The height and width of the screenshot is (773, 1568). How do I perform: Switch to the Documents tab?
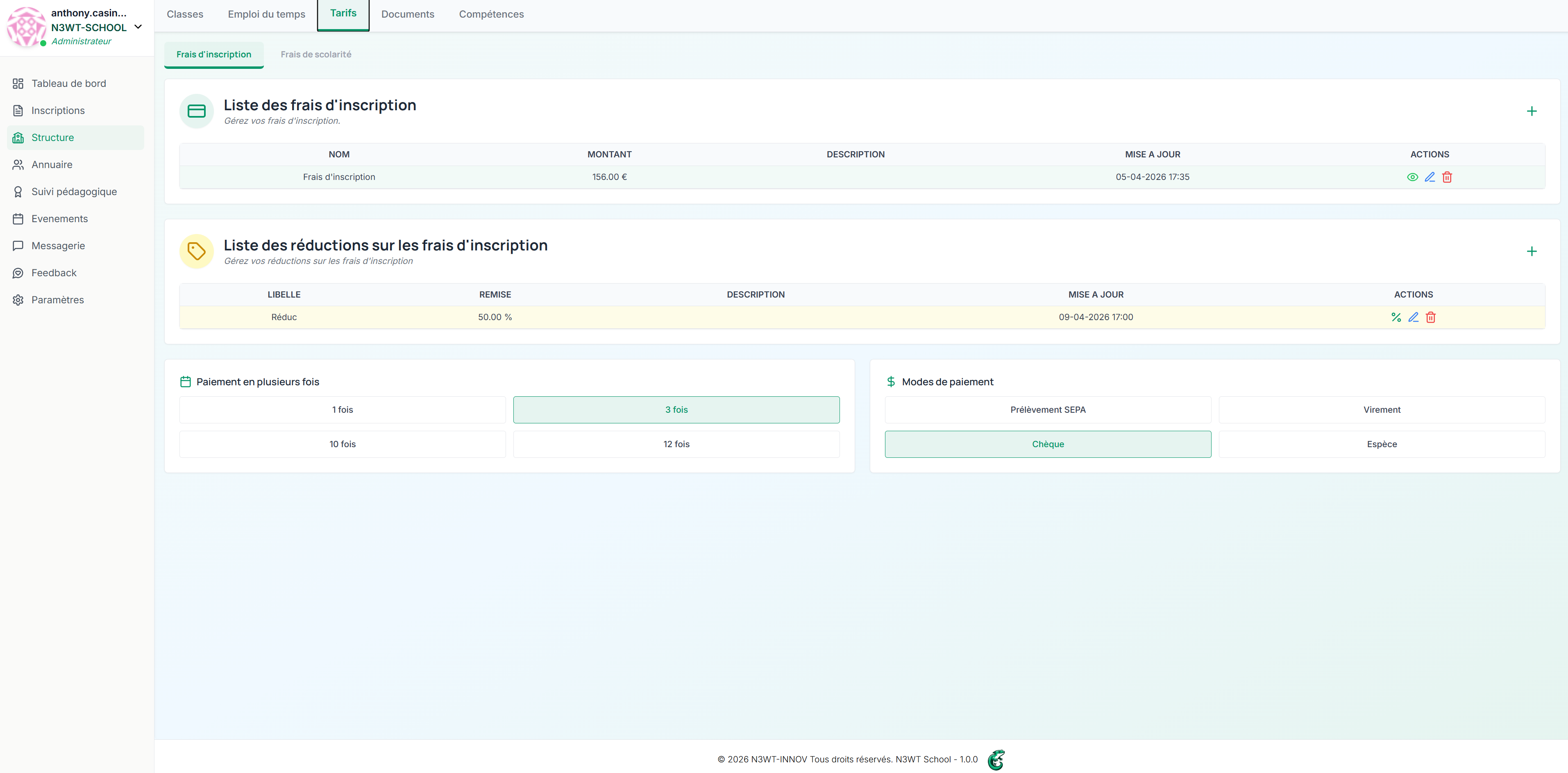coord(408,14)
